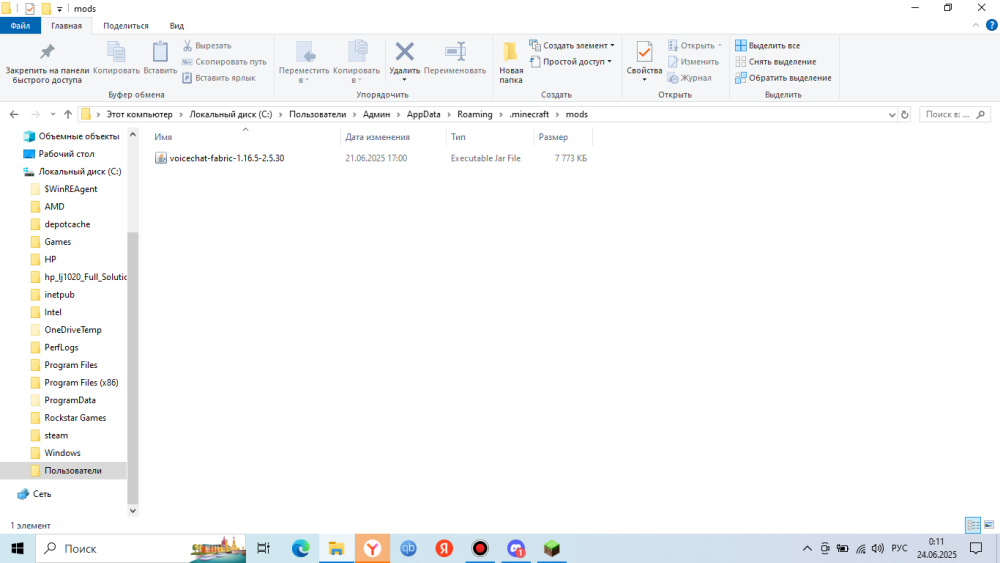The height and width of the screenshot is (563, 1000).
Task: Switch РУС input language indicator
Action: pyautogui.click(x=899, y=548)
